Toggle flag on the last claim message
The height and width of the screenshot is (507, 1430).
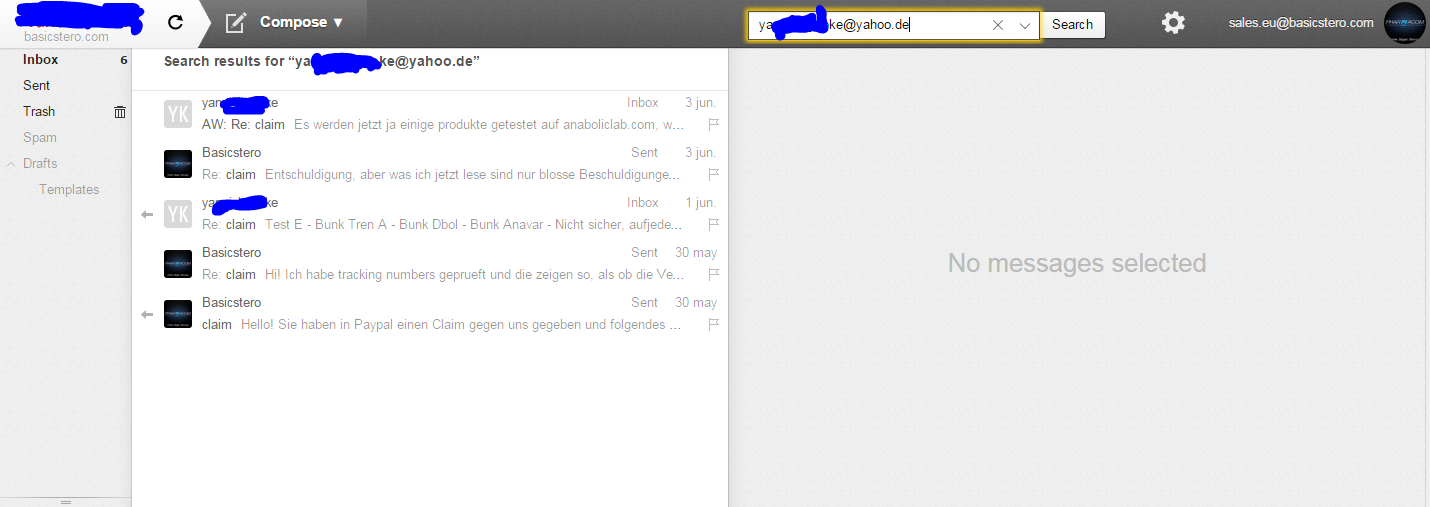tap(714, 325)
